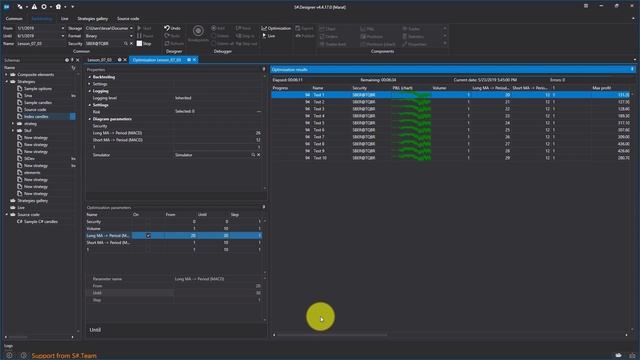Open the From date dropdown
Image resolution: width=640 pixels, height=360 pixels.
point(63,28)
